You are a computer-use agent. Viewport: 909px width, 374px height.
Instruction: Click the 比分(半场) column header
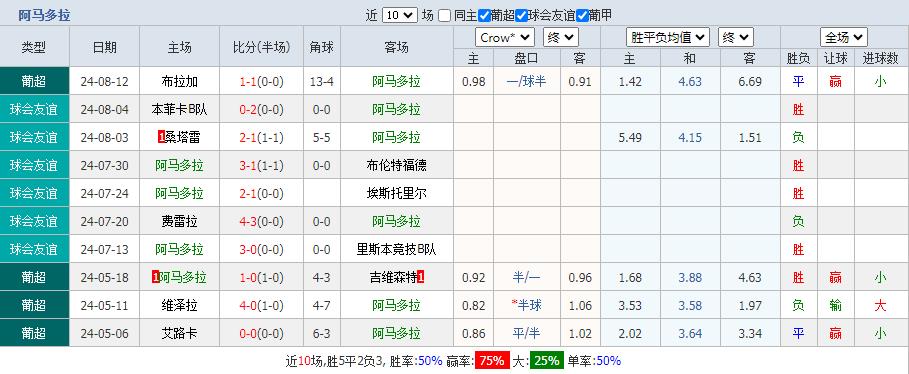[261, 47]
